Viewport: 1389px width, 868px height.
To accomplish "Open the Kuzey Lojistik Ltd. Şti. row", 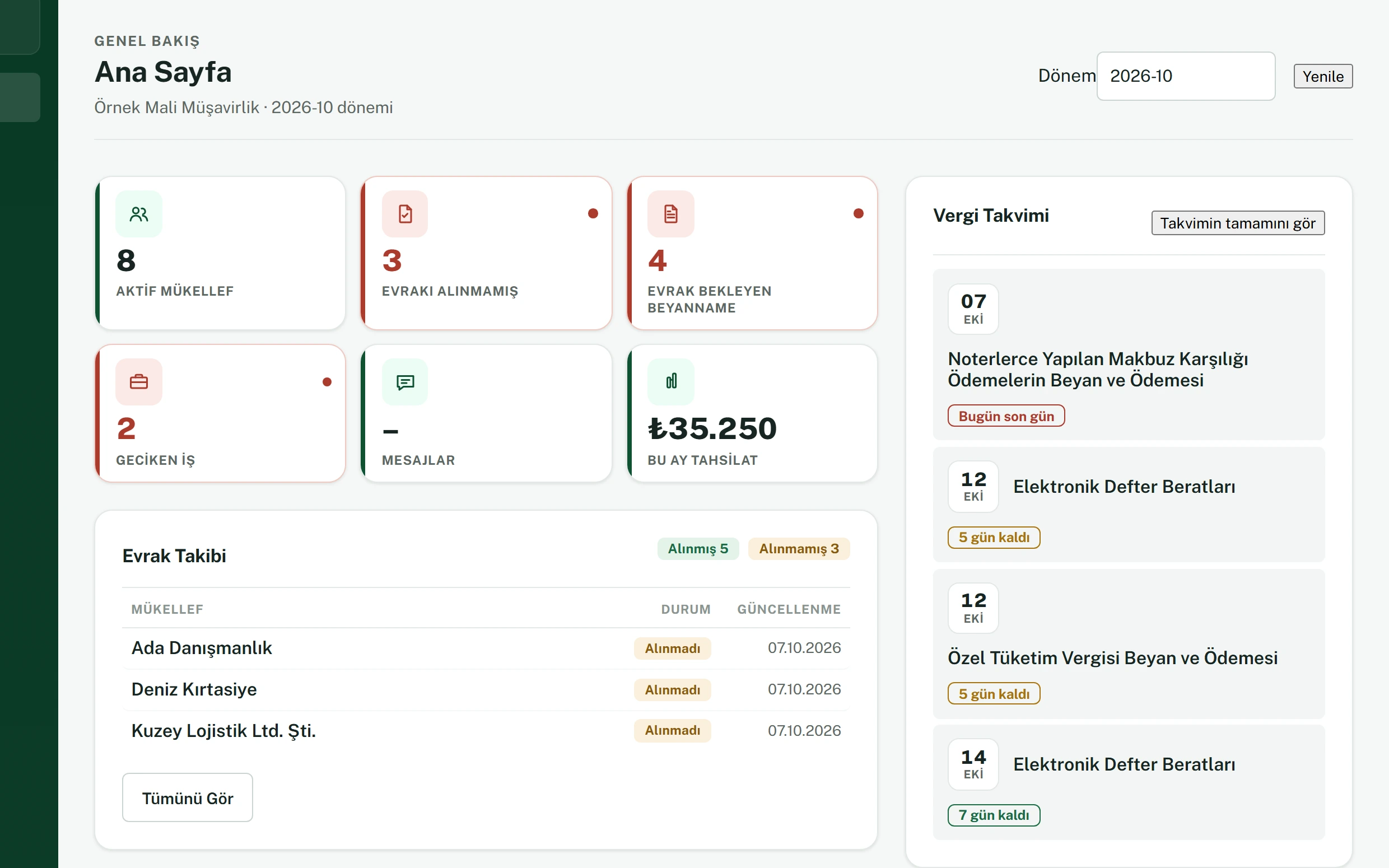I will pos(486,731).
